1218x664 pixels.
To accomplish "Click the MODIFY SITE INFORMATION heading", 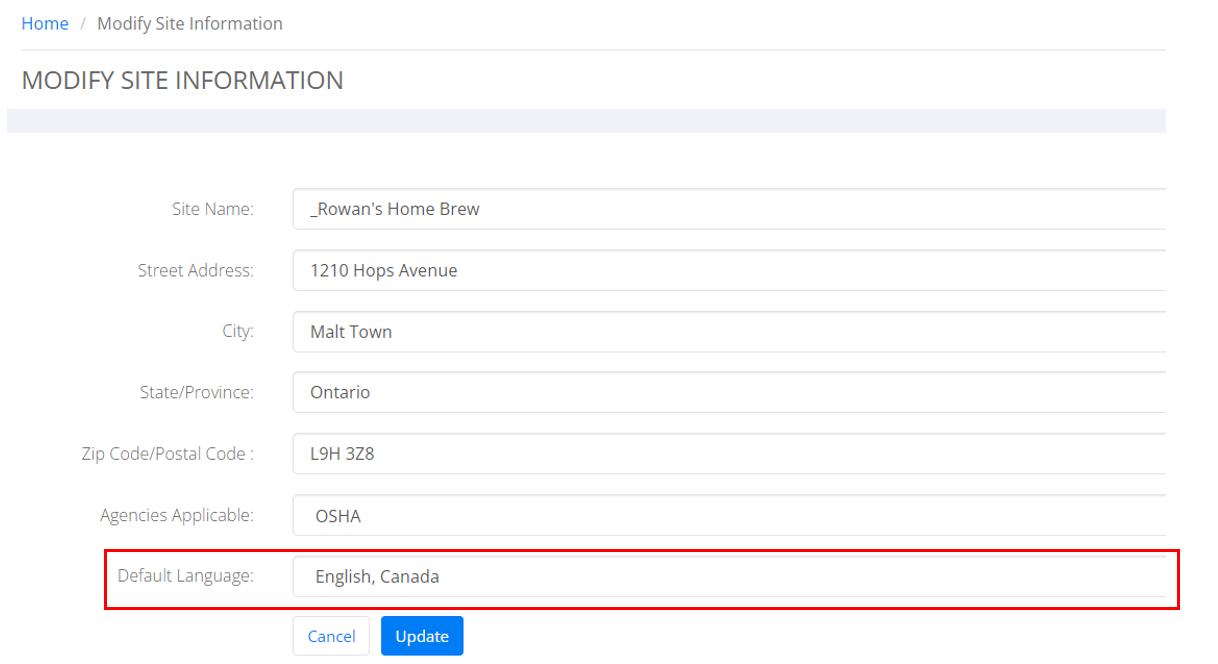I will [x=182, y=80].
